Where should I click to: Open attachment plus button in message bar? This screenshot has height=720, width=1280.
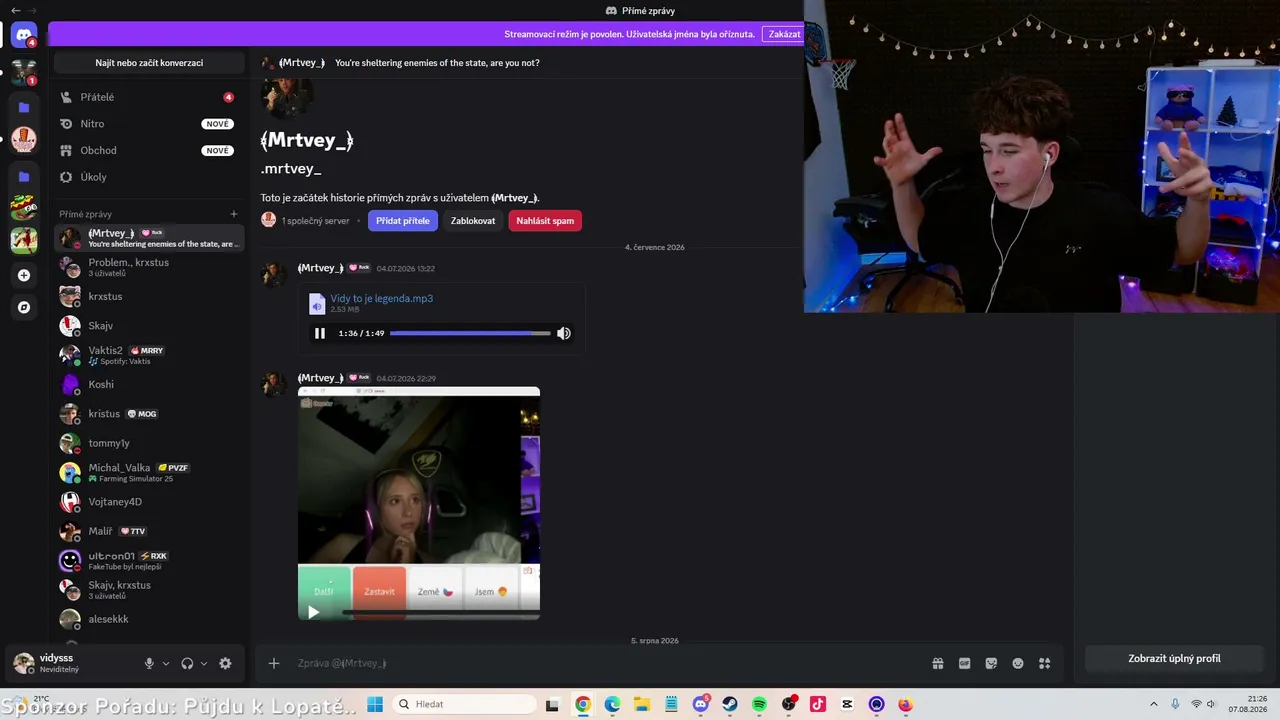tap(273, 663)
